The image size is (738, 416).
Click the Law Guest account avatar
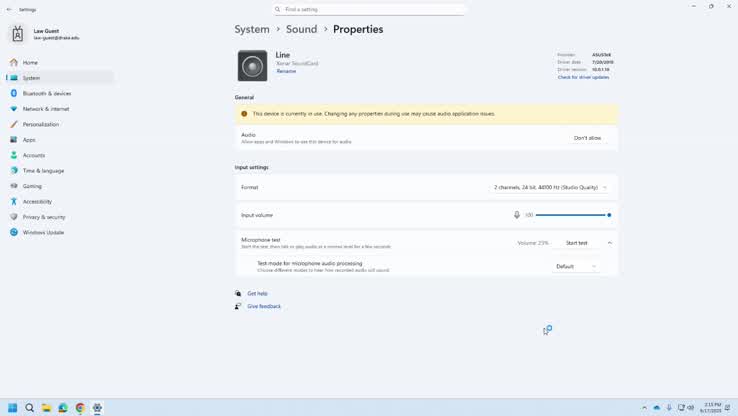pyautogui.click(x=17, y=34)
